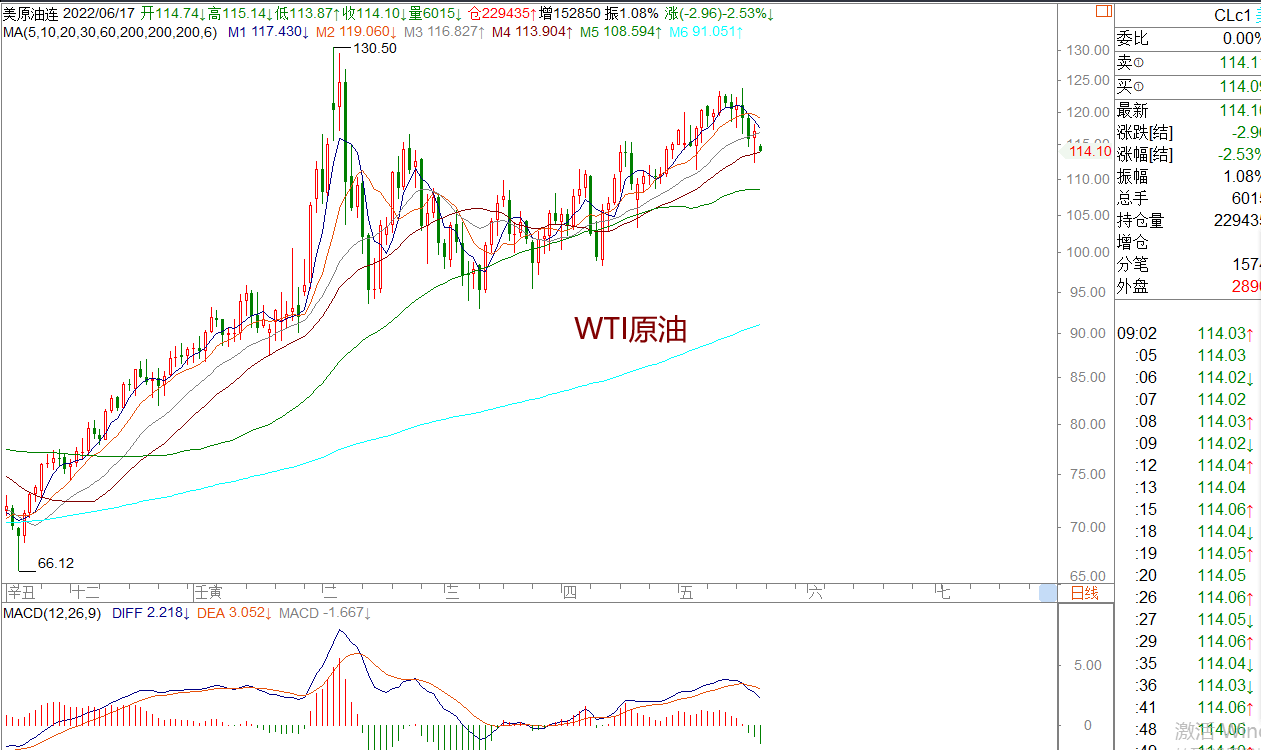
Task: Click the orange window restore icon above the price axis
Action: (1103, 13)
